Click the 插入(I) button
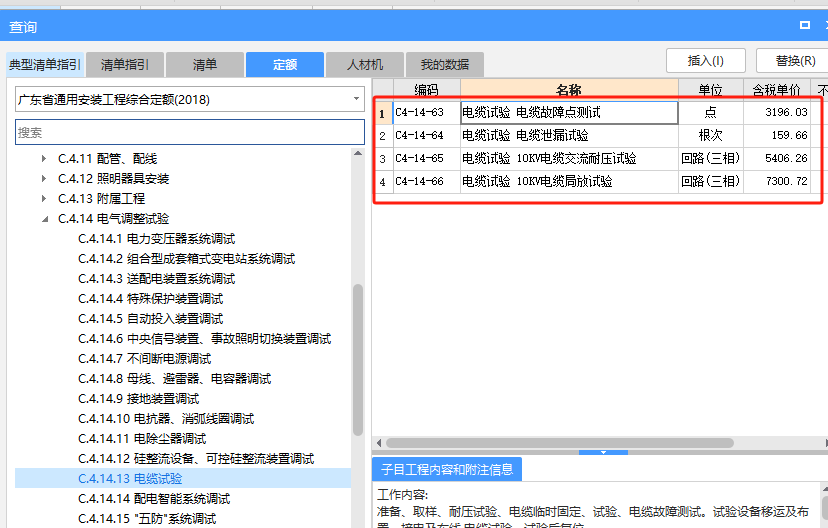 (705, 61)
